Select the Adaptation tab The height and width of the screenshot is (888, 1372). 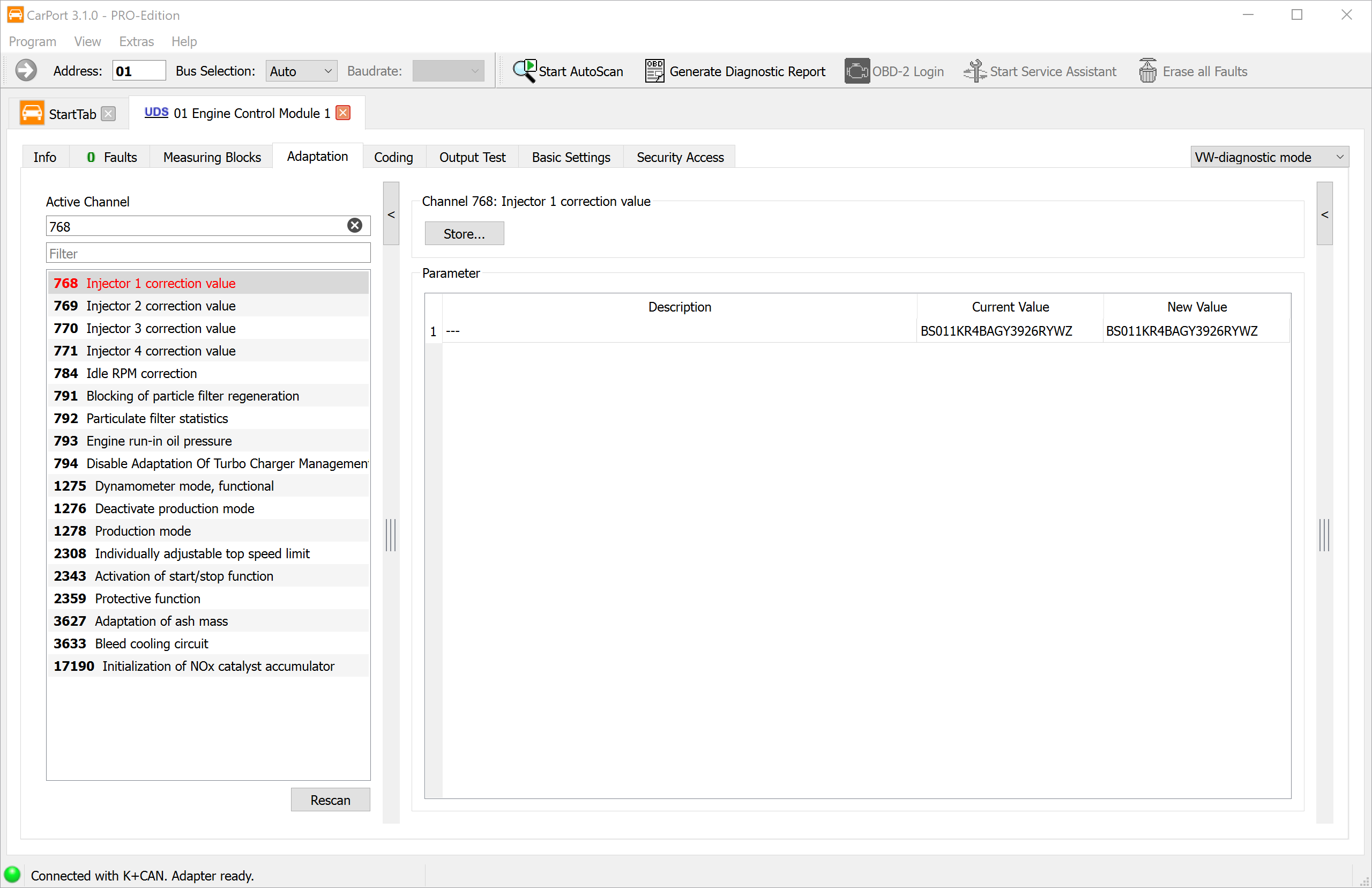coord(317,156)
